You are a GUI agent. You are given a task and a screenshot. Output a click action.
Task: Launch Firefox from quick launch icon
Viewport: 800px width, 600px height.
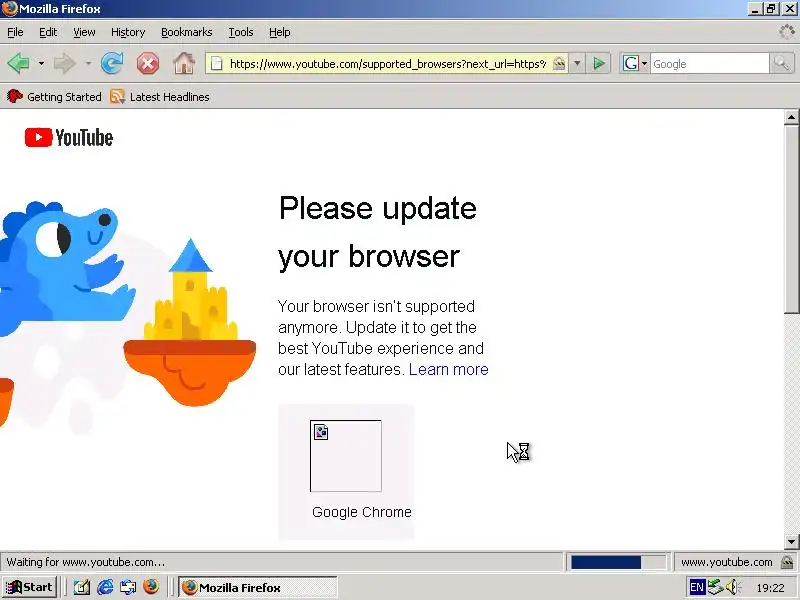(151, 587)
